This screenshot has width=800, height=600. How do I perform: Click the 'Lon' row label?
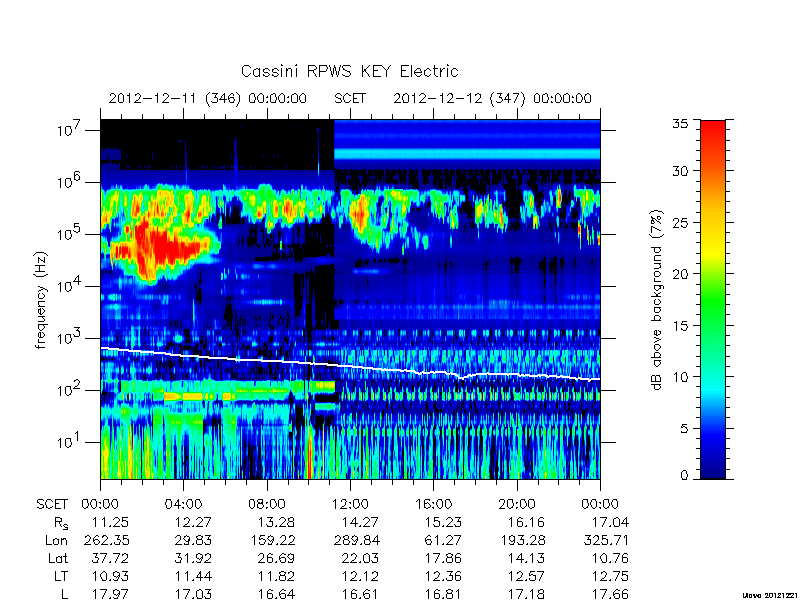[56, 540]
